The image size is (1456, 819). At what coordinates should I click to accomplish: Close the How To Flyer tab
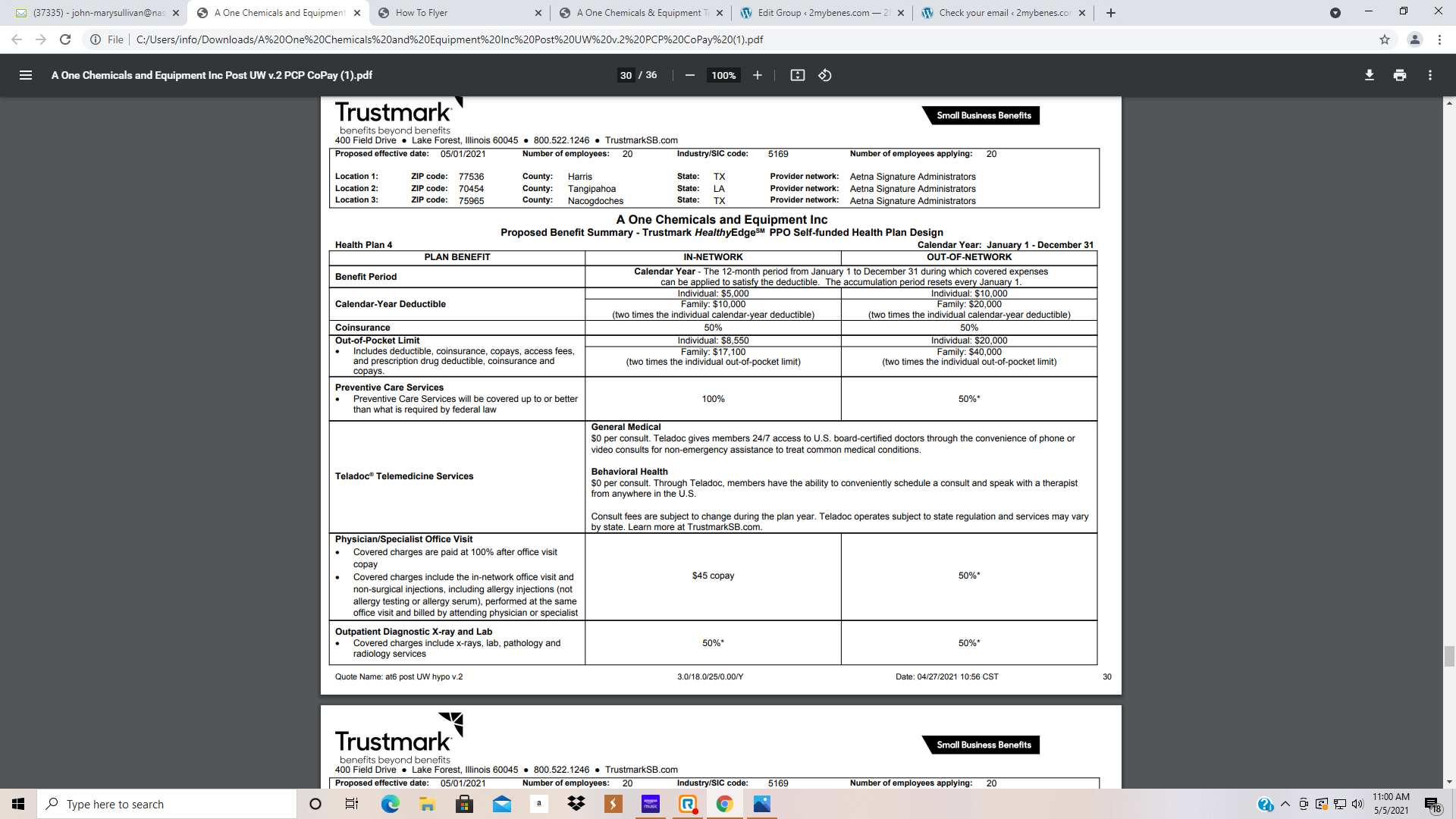point(538,13)
